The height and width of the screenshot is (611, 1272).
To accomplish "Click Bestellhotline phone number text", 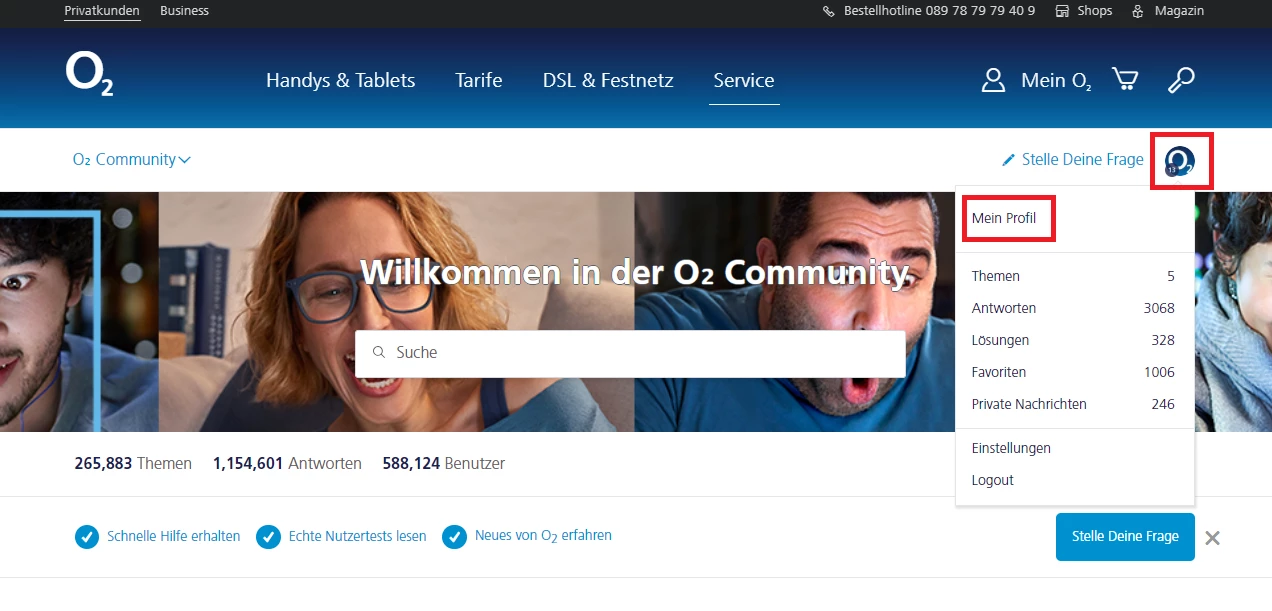I will click(940, 11).
